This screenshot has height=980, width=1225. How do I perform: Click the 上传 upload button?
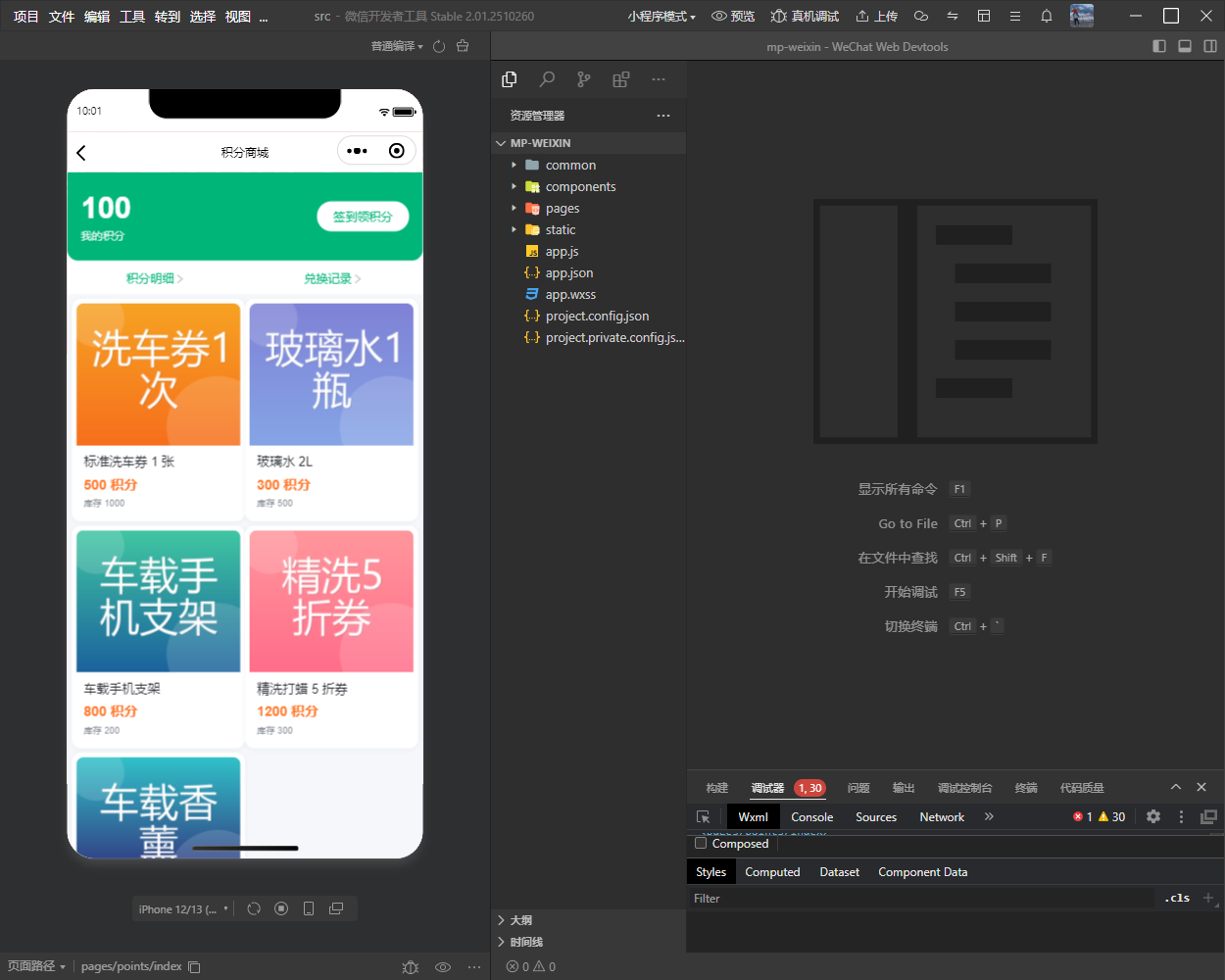[x=877, y=16]
